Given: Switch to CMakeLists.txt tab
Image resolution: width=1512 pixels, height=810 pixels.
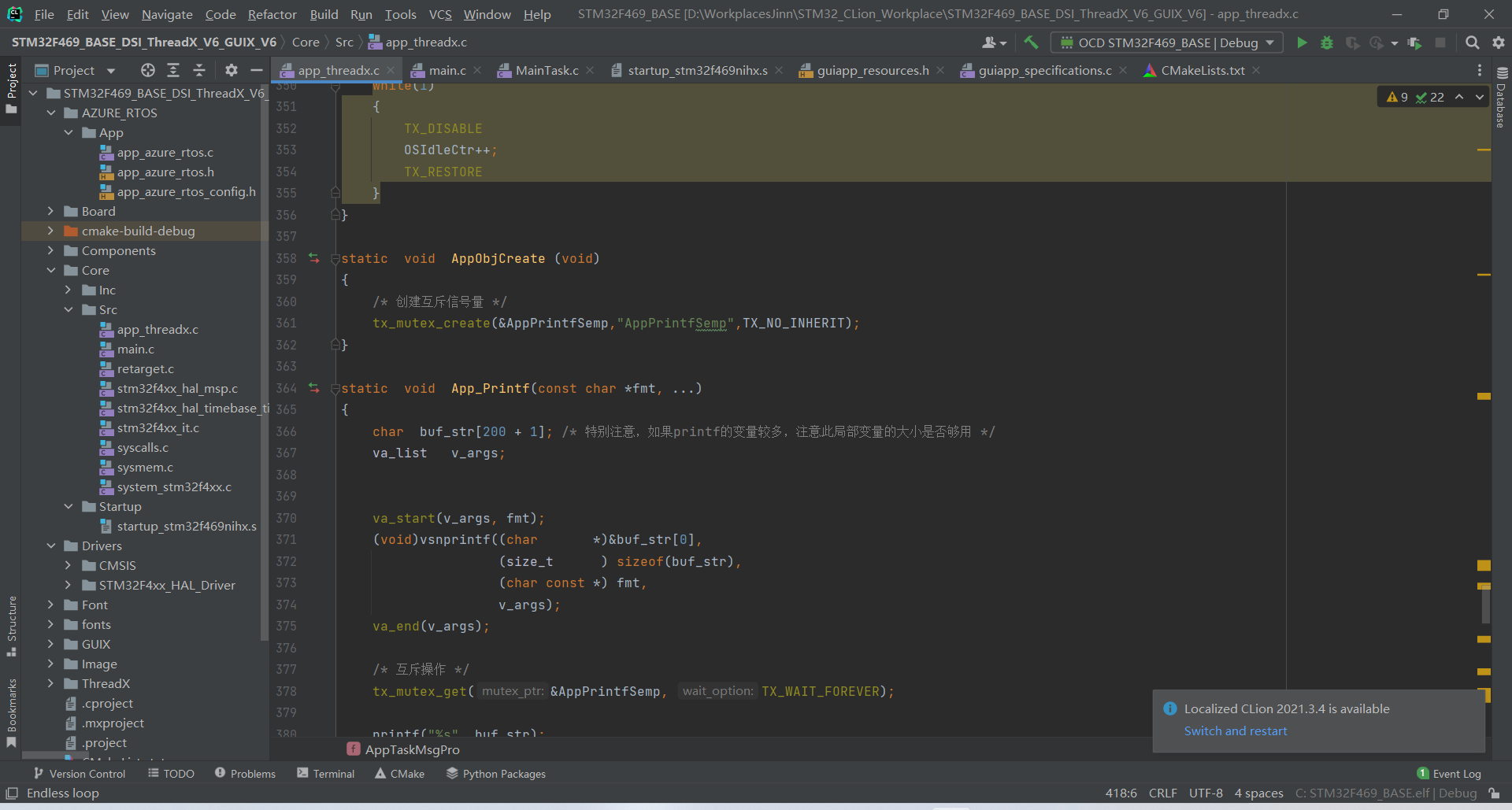Looking at the screenshot, I should (1203, 70).
